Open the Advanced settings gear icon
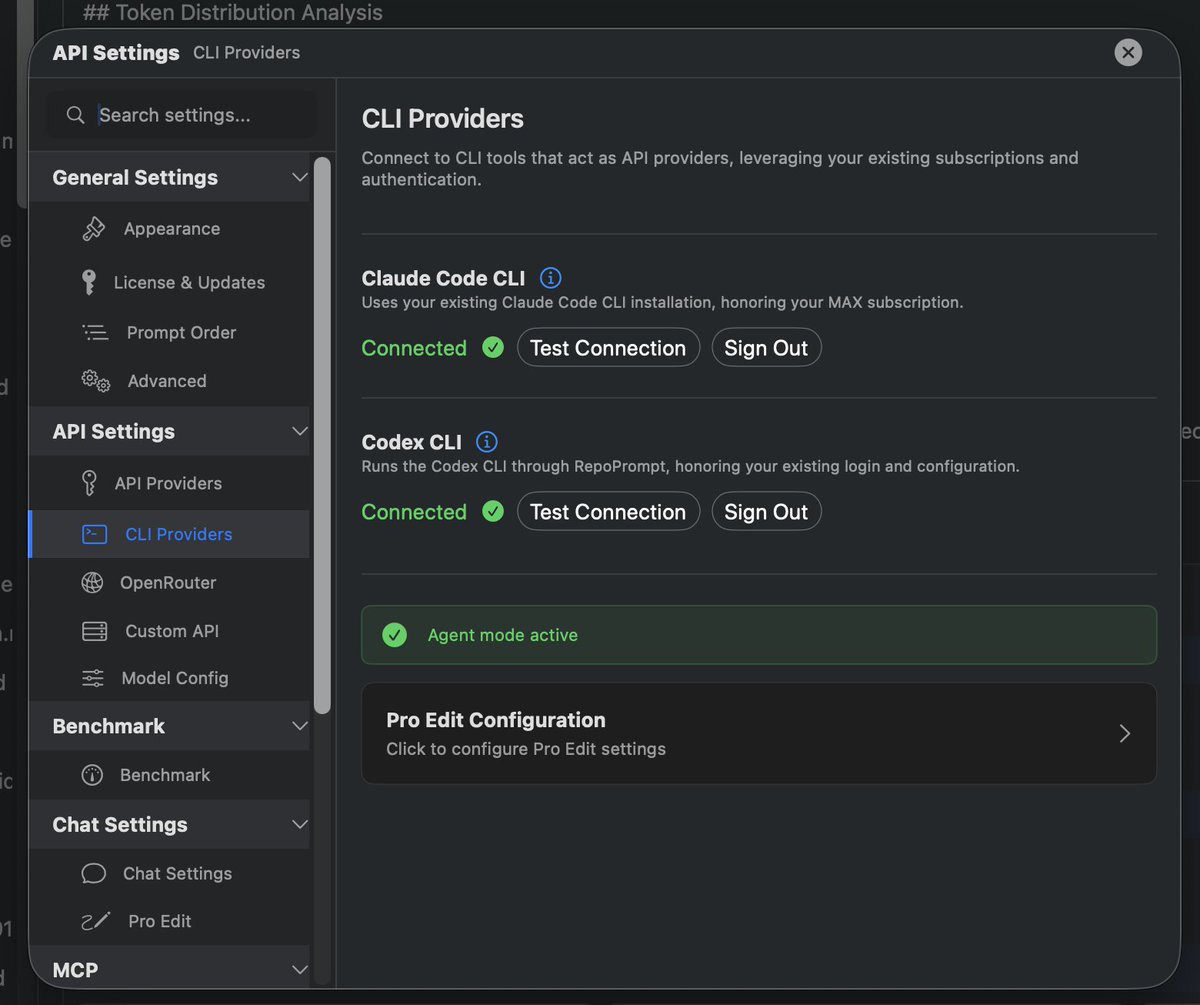The image size is (1200, 1005). [x=93, y=380]
